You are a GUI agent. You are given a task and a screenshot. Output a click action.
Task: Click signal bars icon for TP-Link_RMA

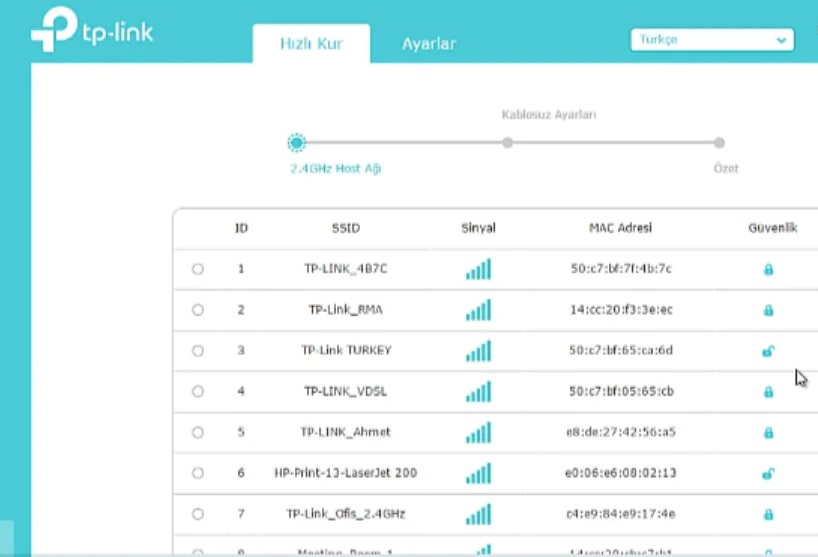[478, 311]
